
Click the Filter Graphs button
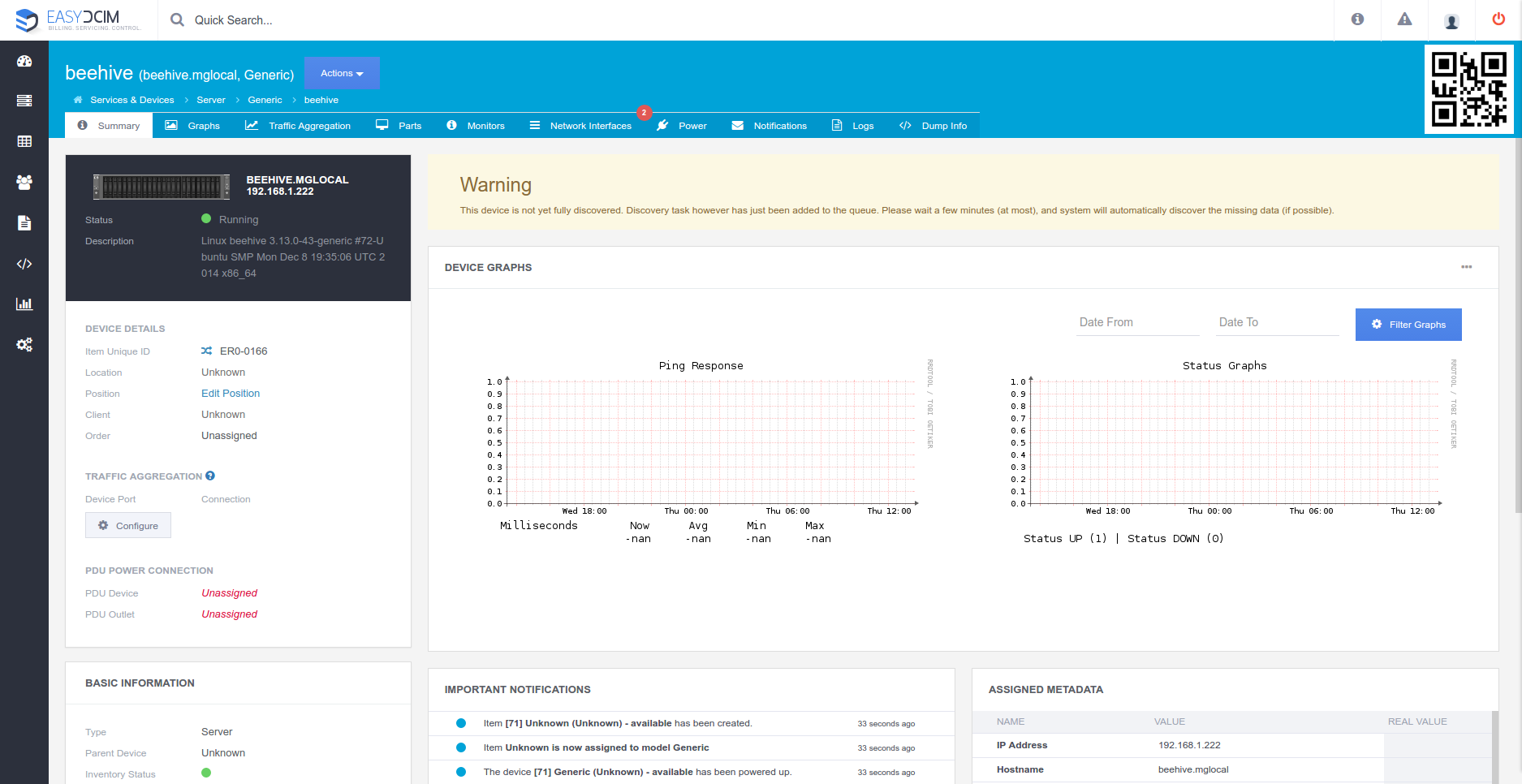[x=1408, y=325]
